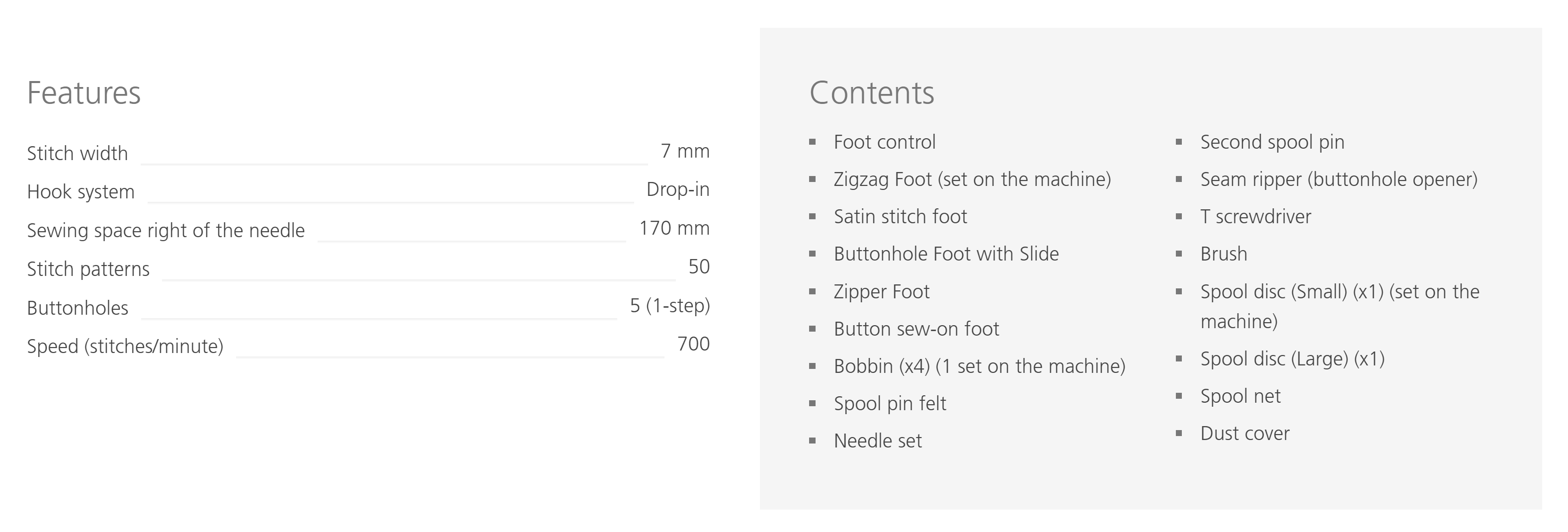This screenshot has height=532, width=1568.
Task: Click the Dust cover item
Action: coord(1244,434)
